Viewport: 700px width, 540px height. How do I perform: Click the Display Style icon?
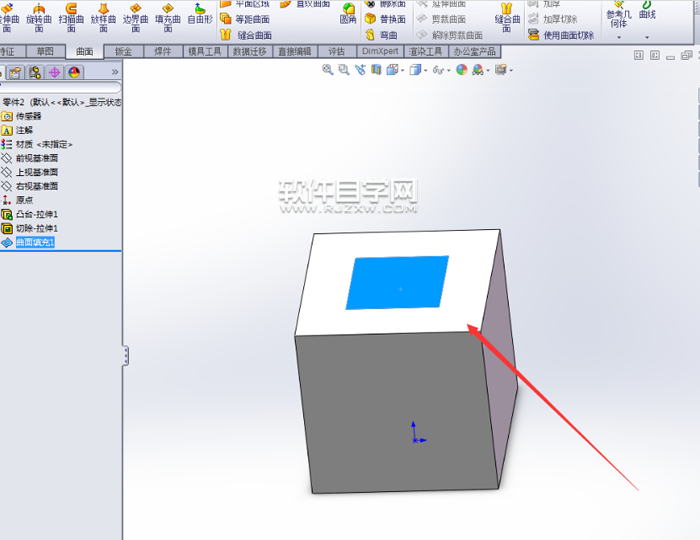[x=415, y=70]
